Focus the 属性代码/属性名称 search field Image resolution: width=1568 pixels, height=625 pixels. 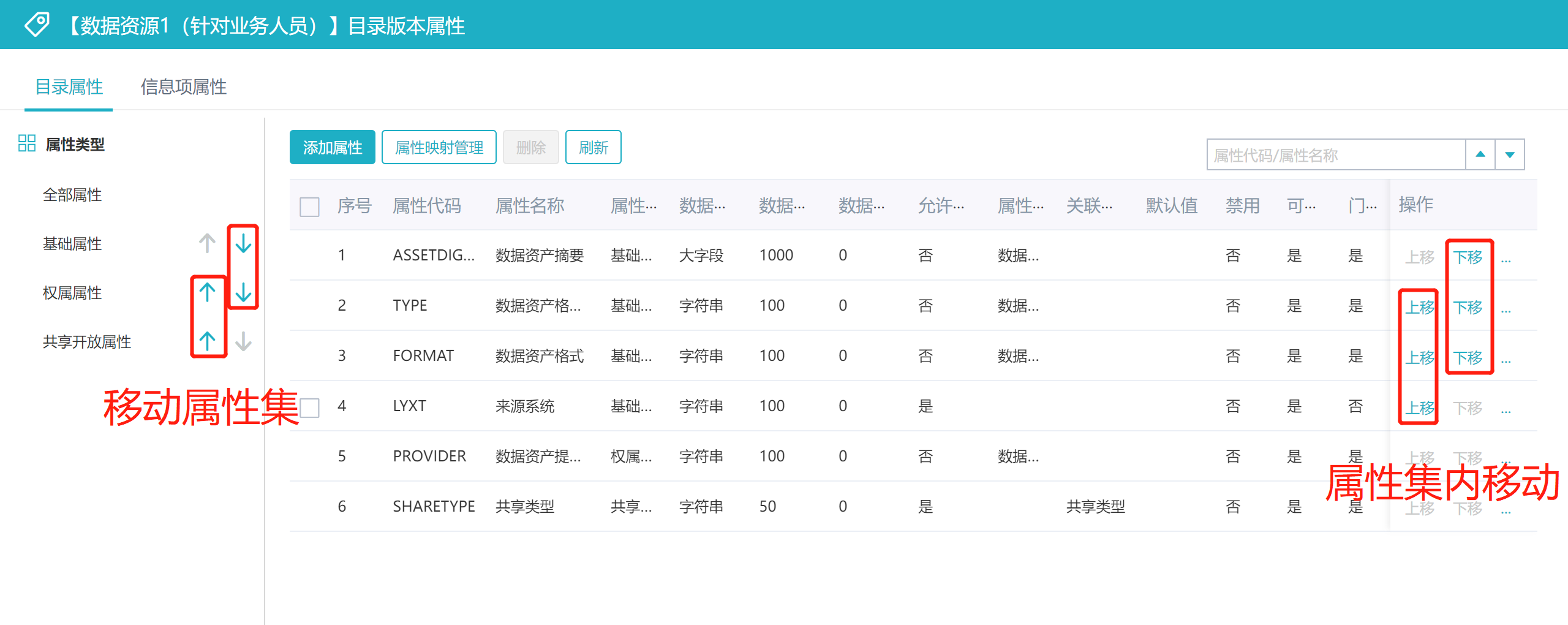tap(1336, 154)
